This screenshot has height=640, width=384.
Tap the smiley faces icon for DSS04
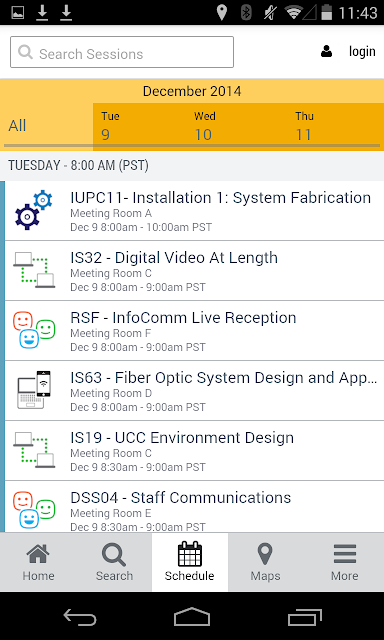(34, 510)
